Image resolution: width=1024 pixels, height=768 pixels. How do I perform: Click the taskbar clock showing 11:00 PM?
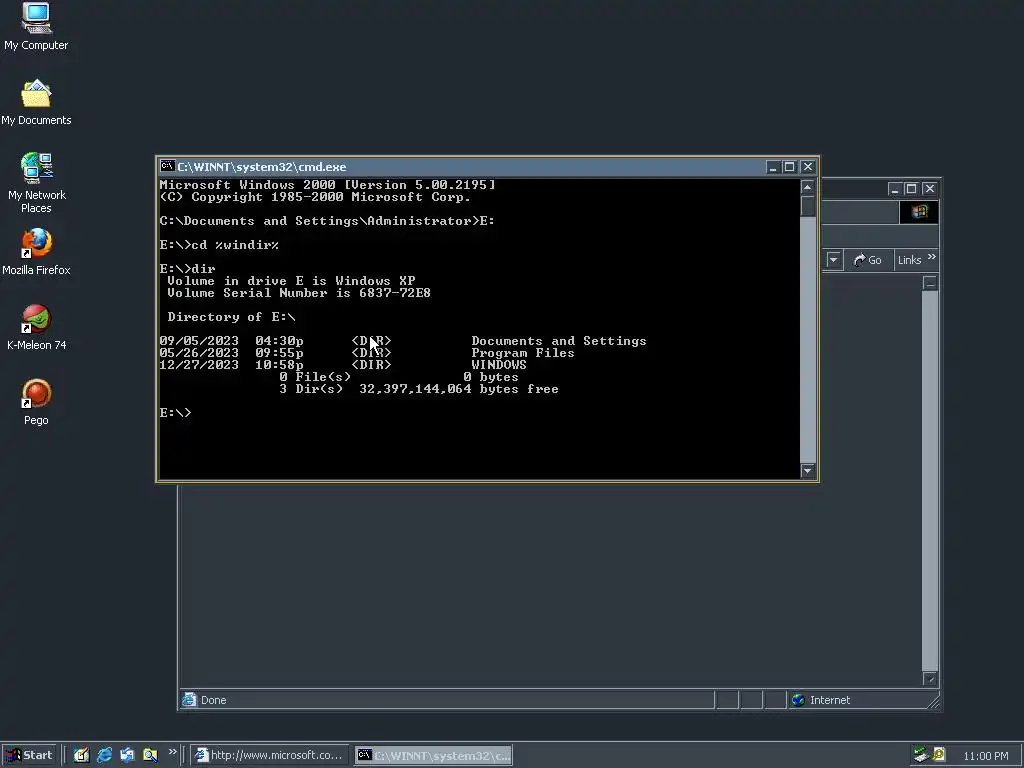(985, 756)
